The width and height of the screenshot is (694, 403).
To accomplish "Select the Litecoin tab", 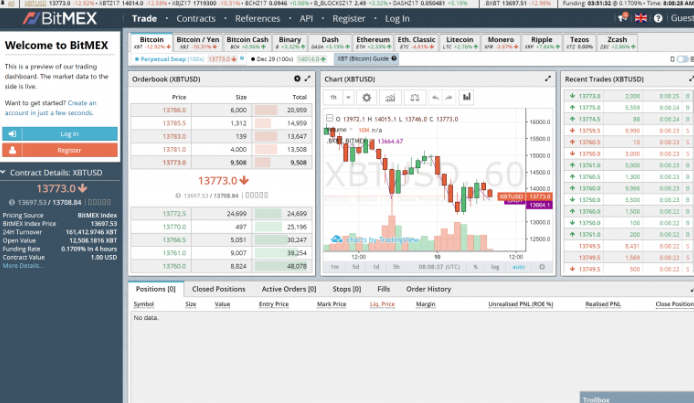I will (459, 42).
